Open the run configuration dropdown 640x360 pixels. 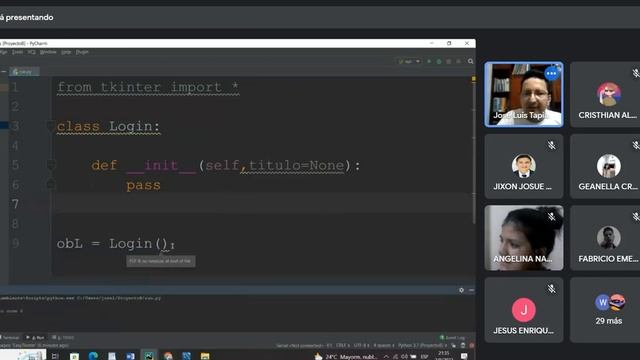(409, 61)
